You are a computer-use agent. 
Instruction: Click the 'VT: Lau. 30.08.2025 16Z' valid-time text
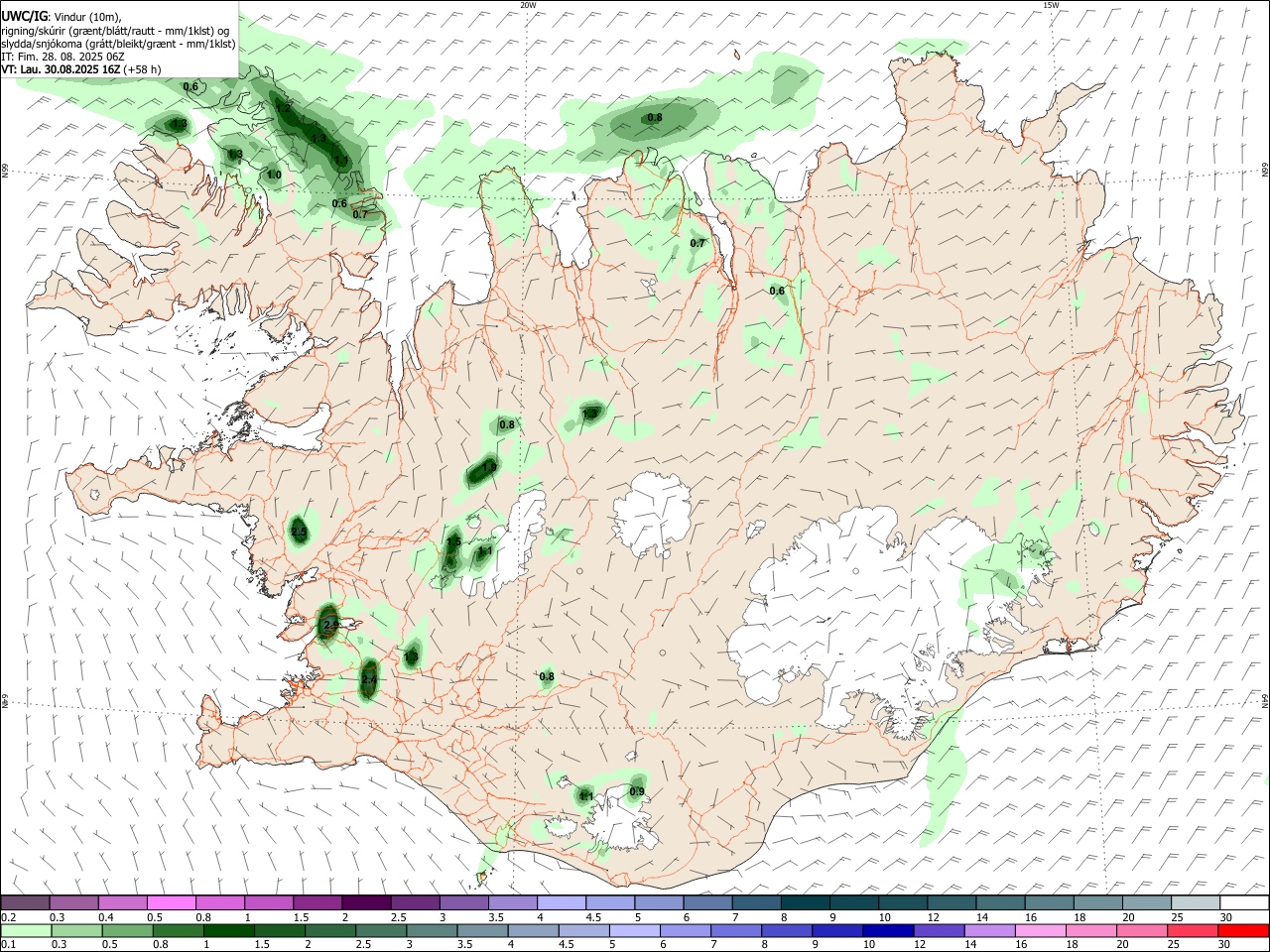pyautogui.click(x=62, y=69)
